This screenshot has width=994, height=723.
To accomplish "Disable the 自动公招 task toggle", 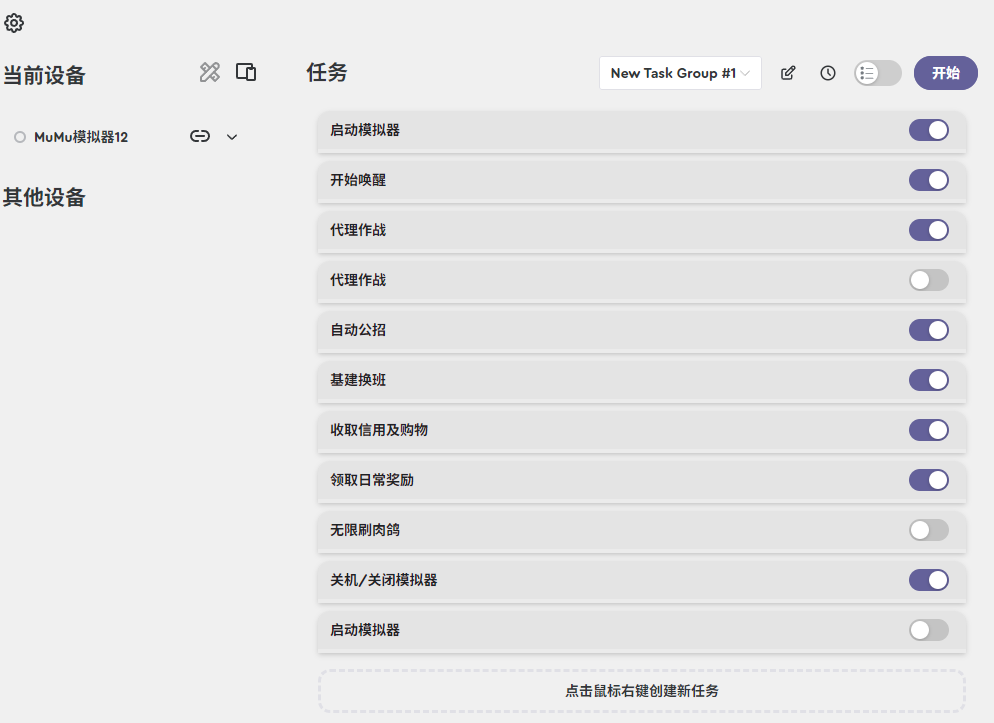I will (929, 330).
